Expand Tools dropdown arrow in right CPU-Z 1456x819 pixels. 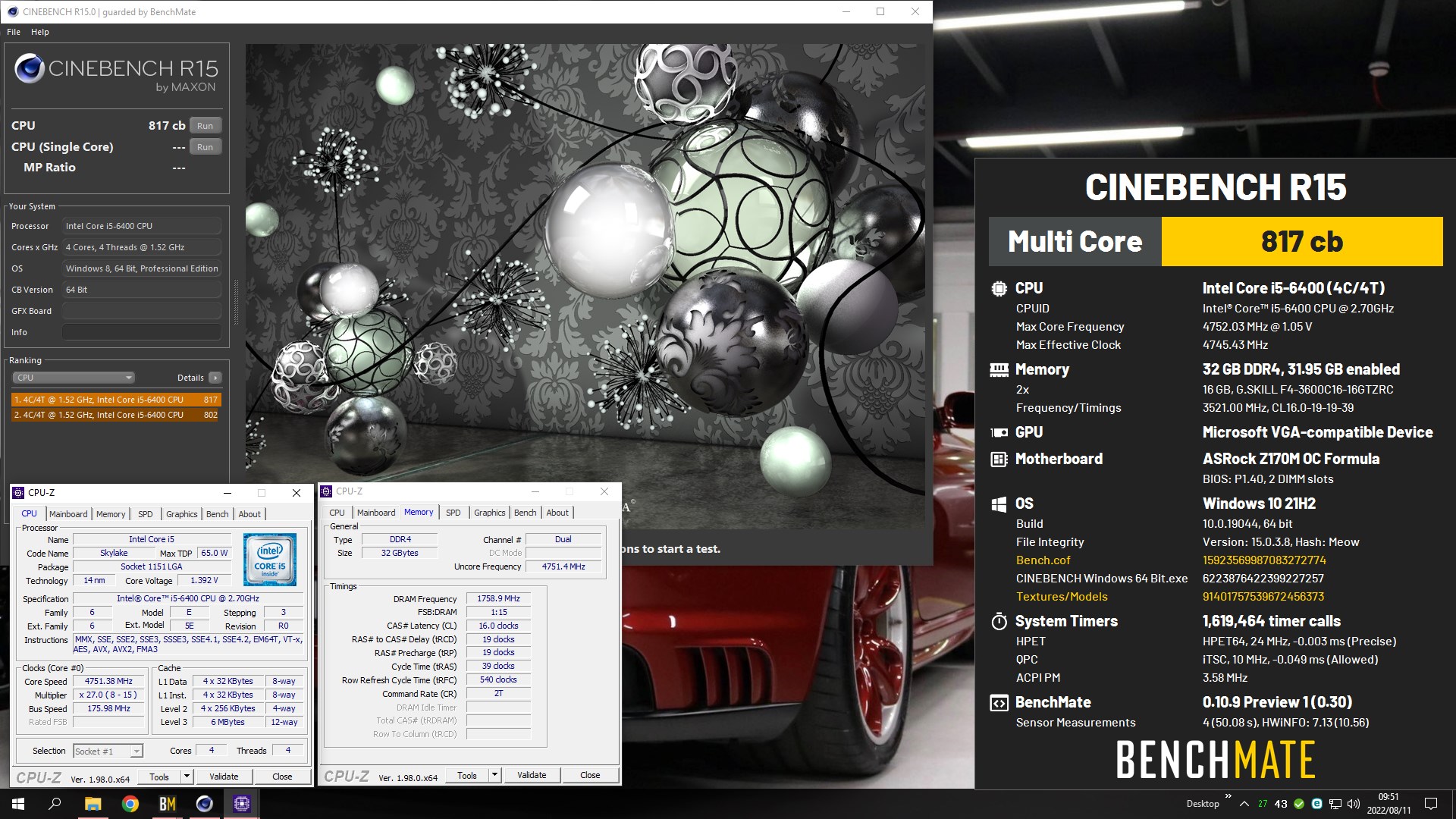[495, 775]
